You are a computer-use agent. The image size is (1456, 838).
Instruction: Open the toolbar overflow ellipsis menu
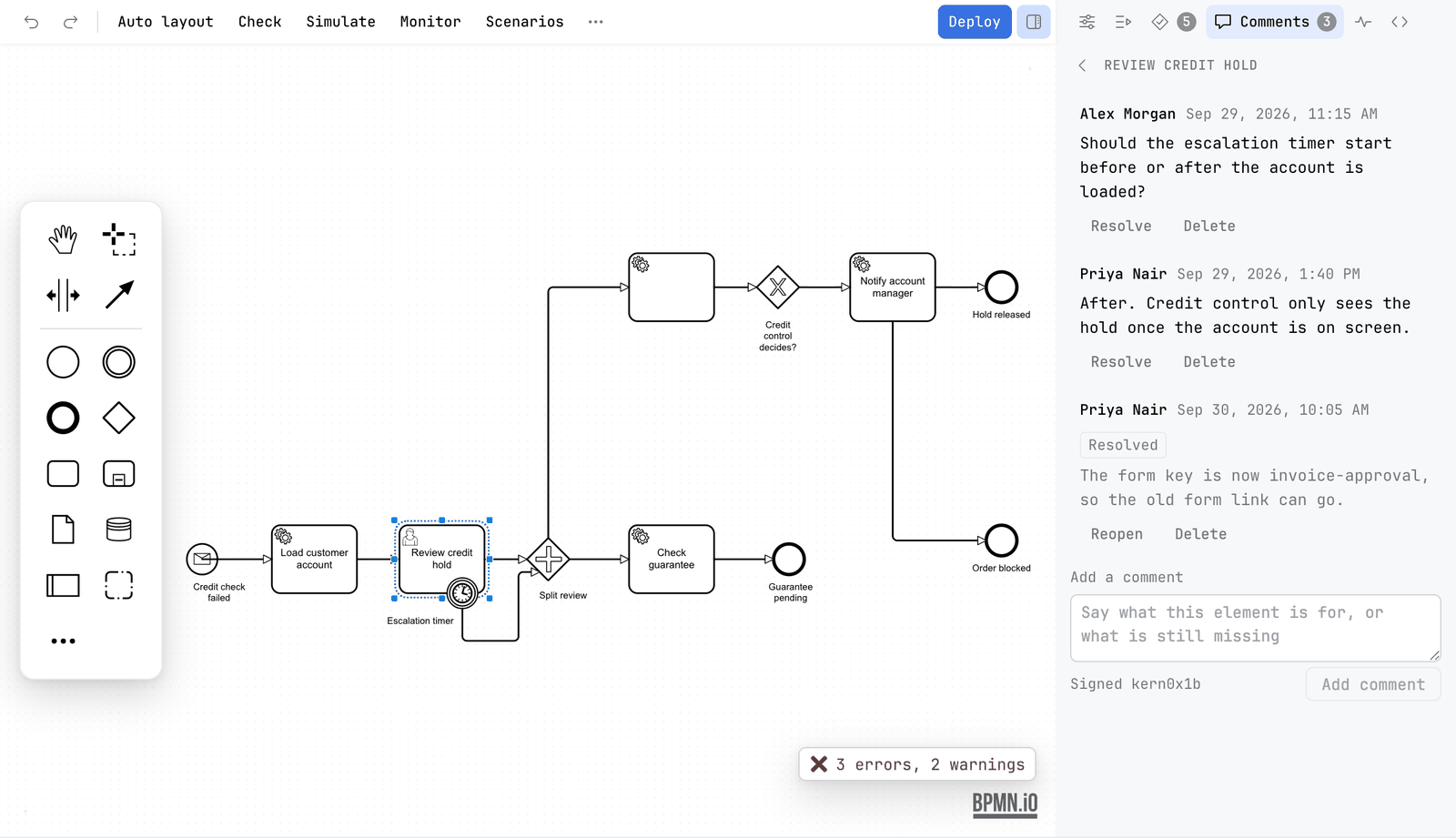[x=596, y=22]
